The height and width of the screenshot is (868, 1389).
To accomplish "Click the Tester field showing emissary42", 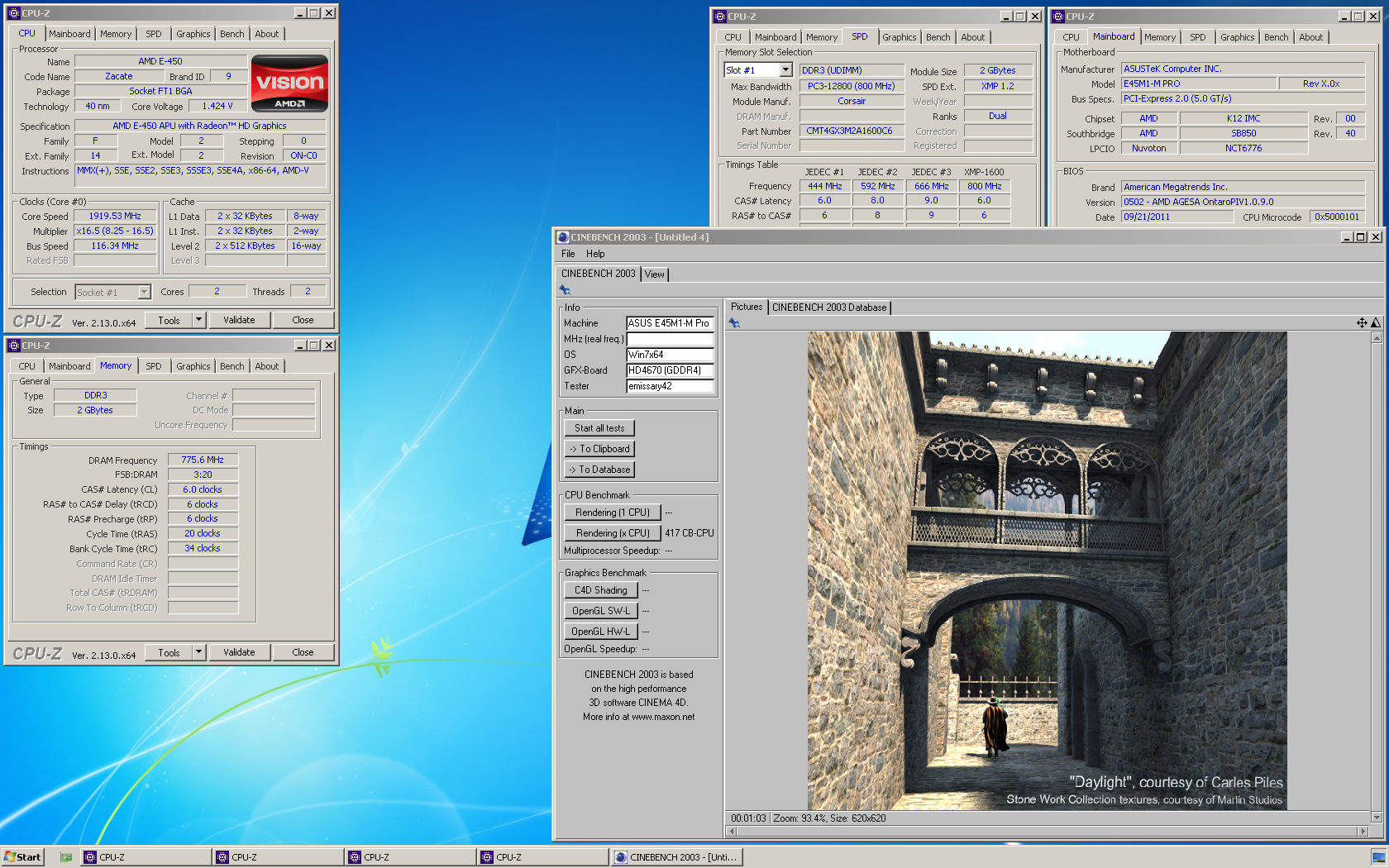I will tap(670, 386).
